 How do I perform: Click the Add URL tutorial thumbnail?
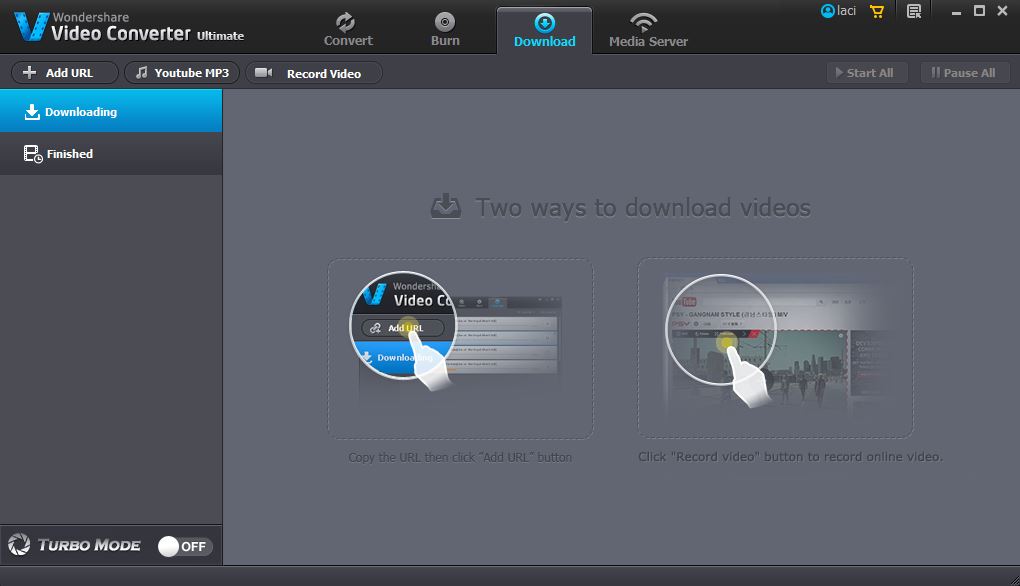tap(460, 348)
